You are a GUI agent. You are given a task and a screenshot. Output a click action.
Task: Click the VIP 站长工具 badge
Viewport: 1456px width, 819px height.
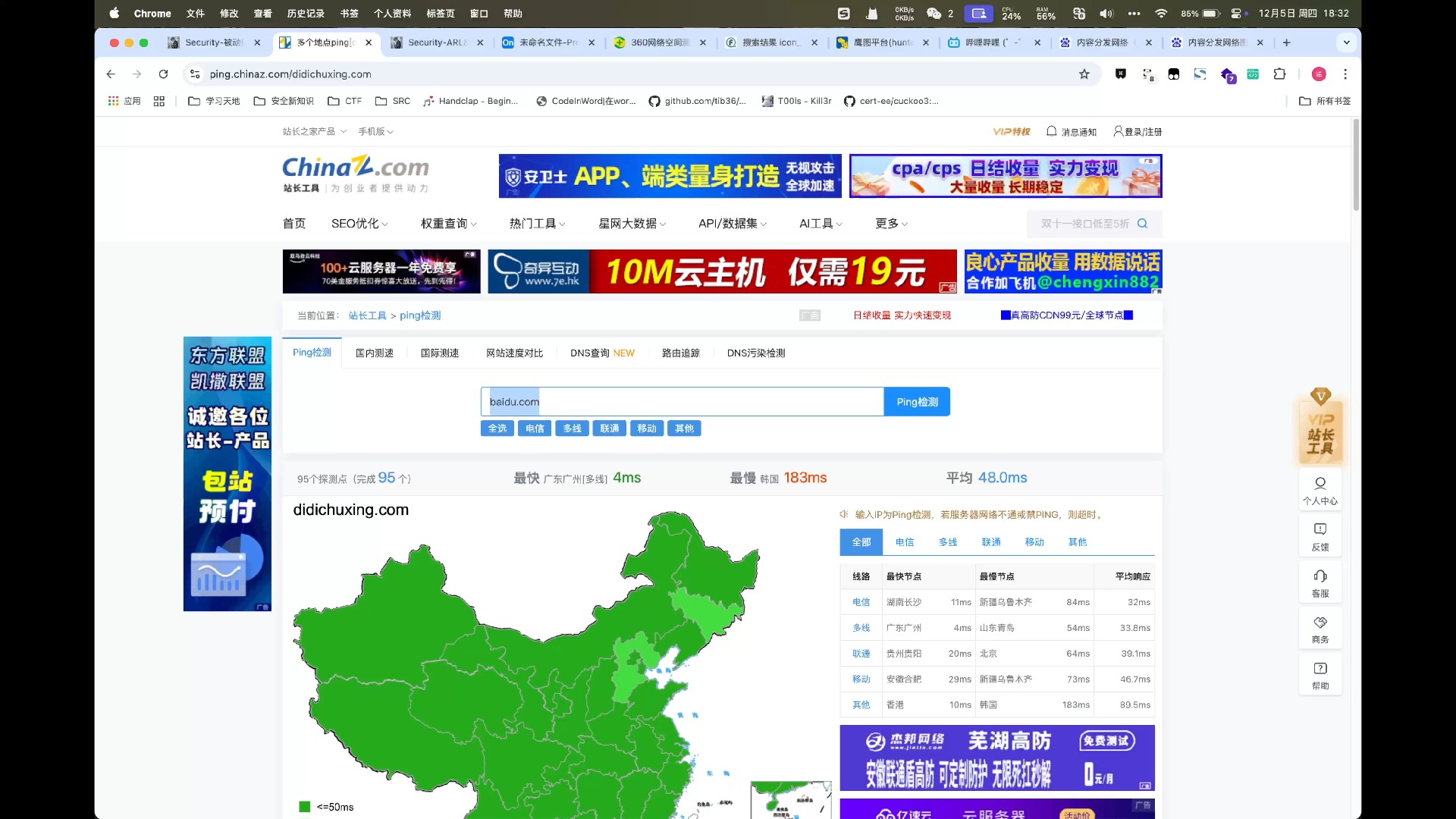point(1320,427)
